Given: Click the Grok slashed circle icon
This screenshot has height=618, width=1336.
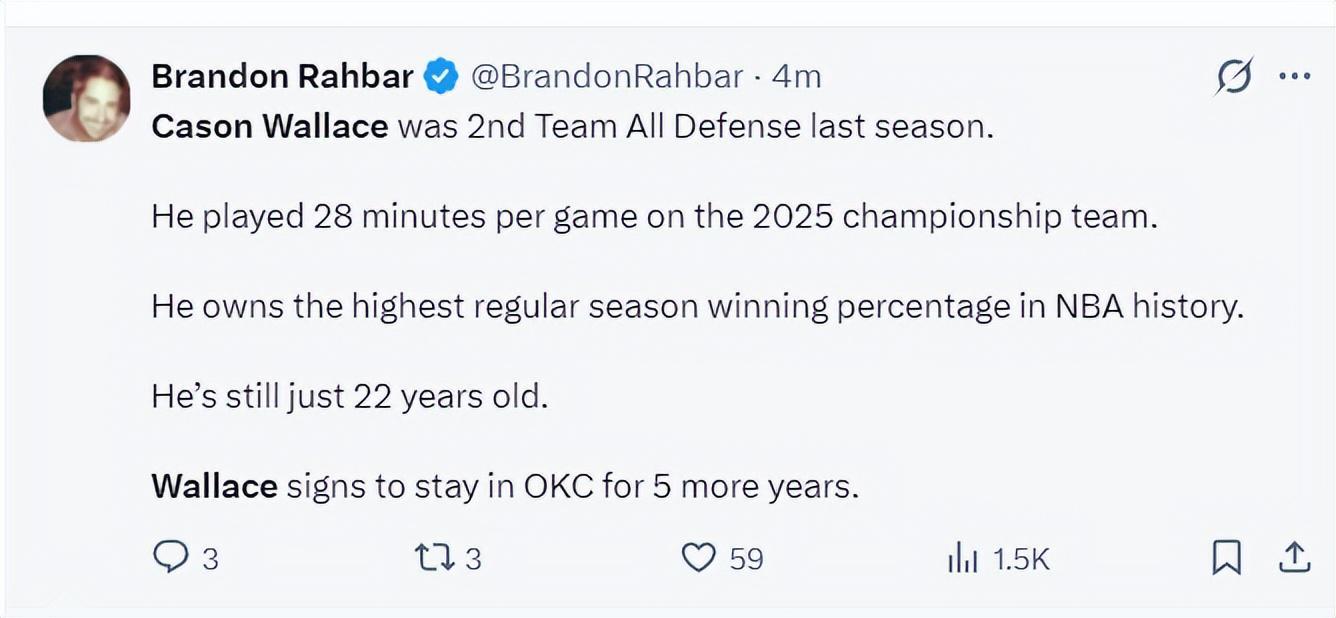Looking at the screenshot, I should tap(1234, 76).
